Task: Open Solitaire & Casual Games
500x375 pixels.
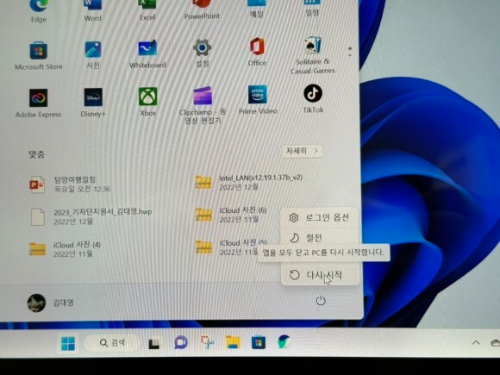Action: (x=313, y=55)
